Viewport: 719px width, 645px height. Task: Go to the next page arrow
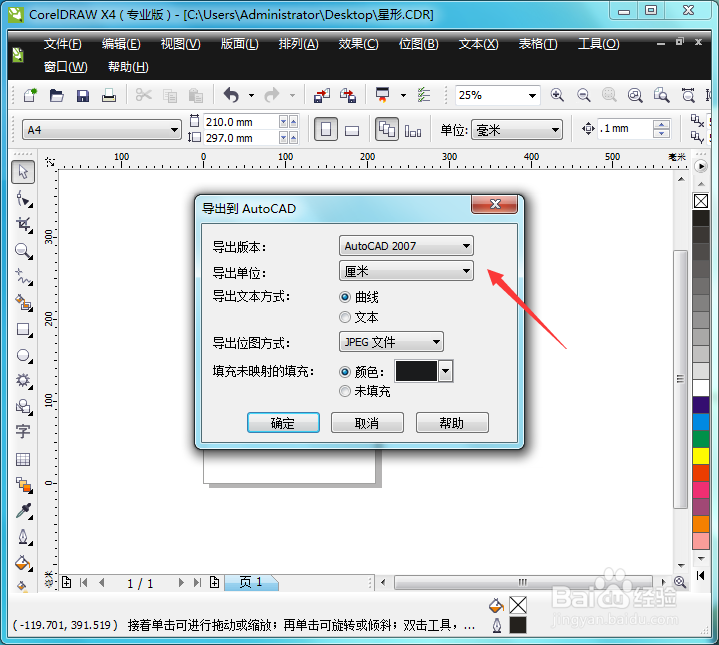181,583
